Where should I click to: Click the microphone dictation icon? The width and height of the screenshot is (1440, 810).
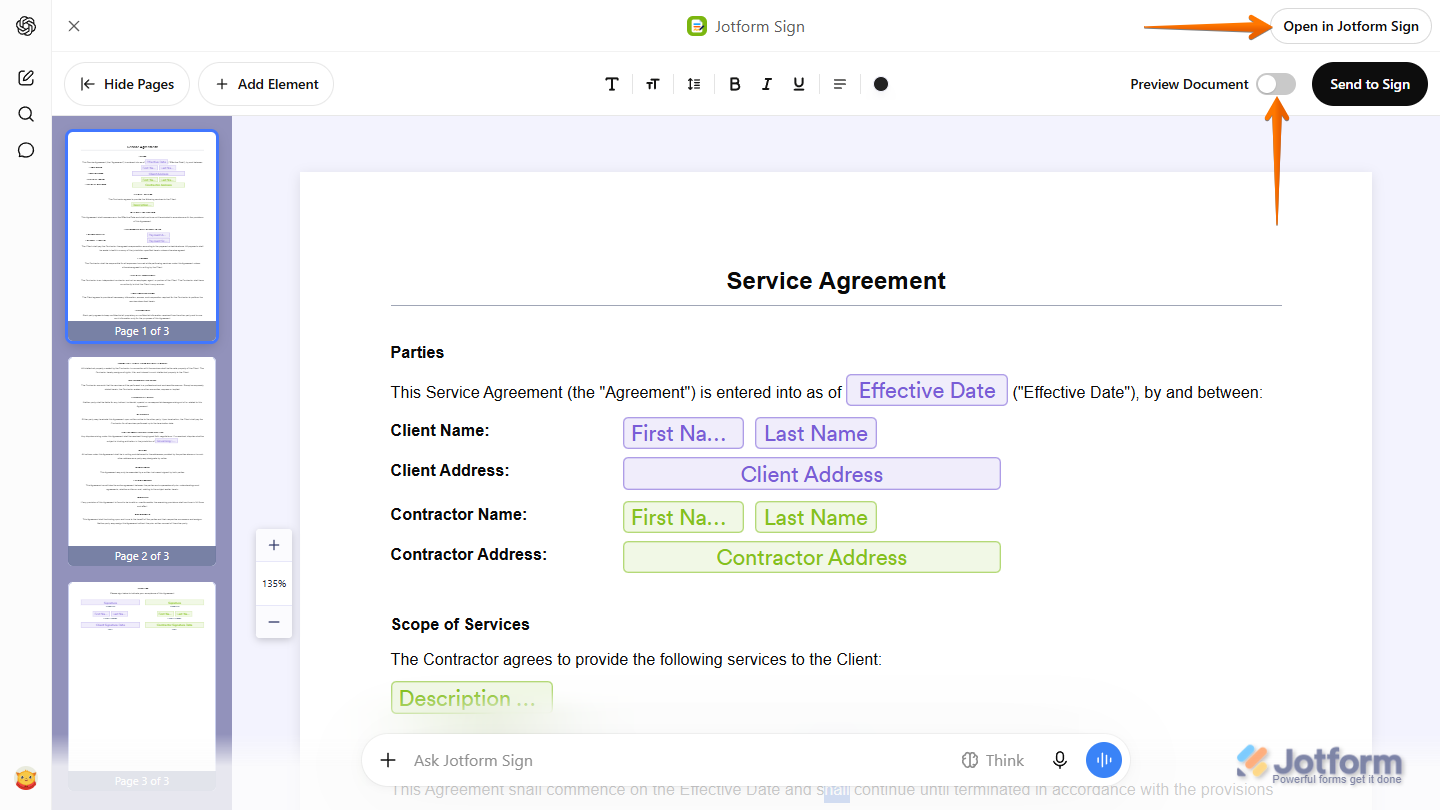[1060, 760]
